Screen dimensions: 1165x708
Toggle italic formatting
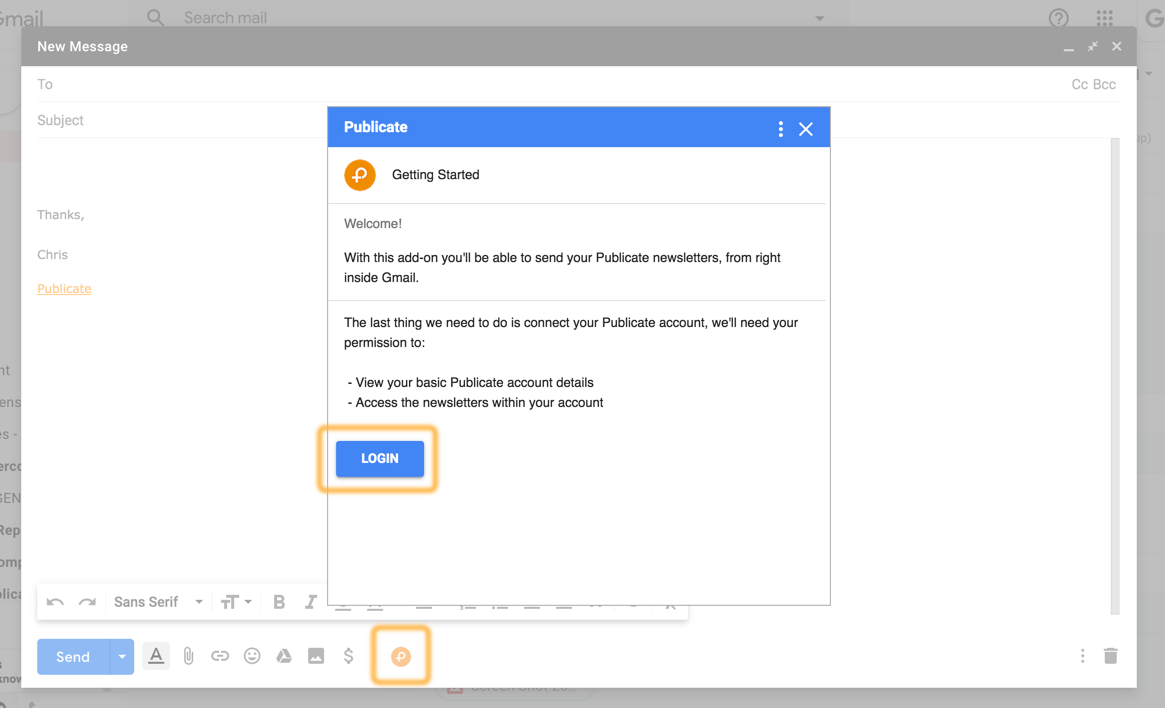point(311,602)
